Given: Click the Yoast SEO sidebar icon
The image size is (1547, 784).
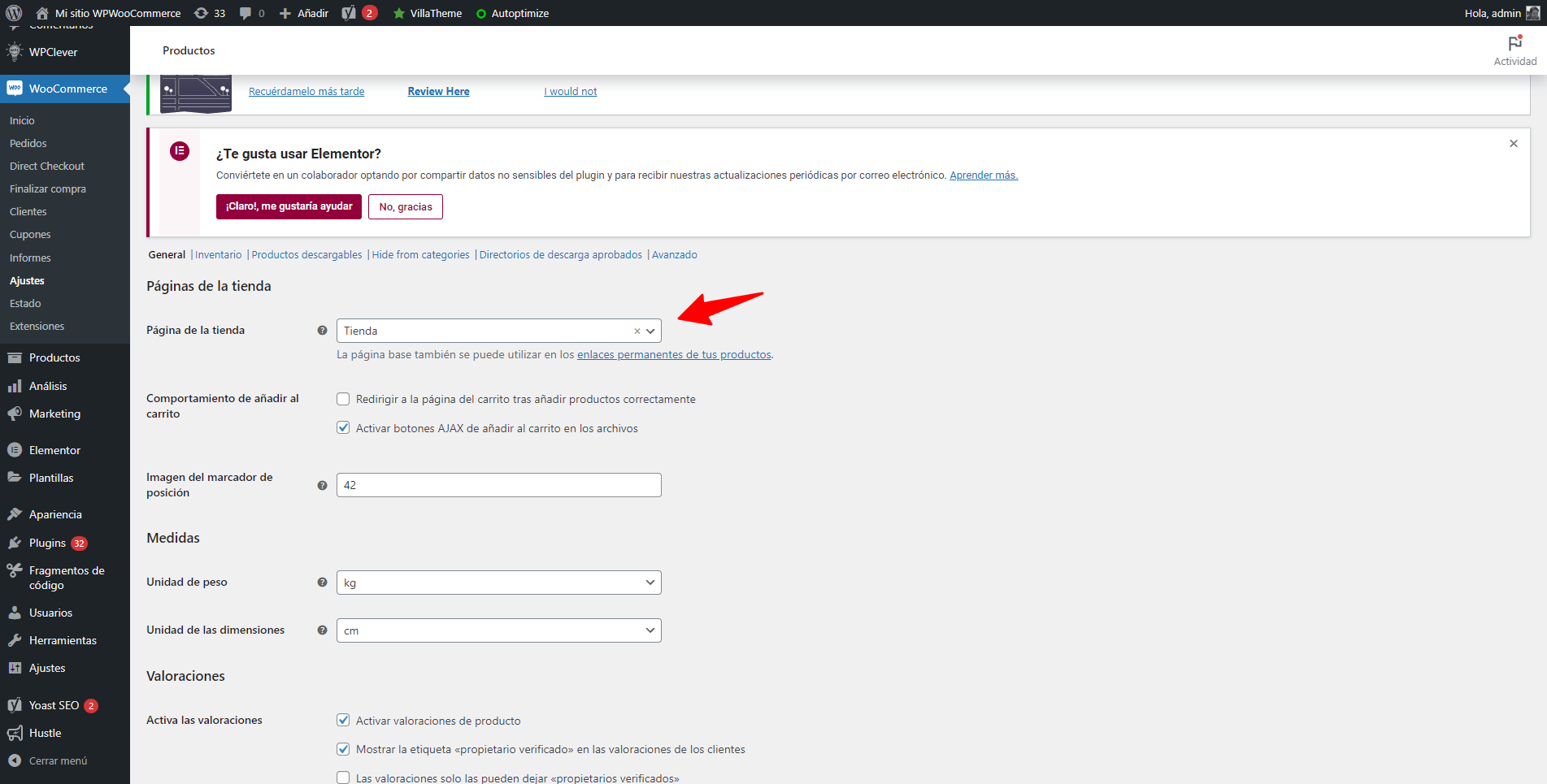Looking at the screenshot, I should tap(15, 705).
